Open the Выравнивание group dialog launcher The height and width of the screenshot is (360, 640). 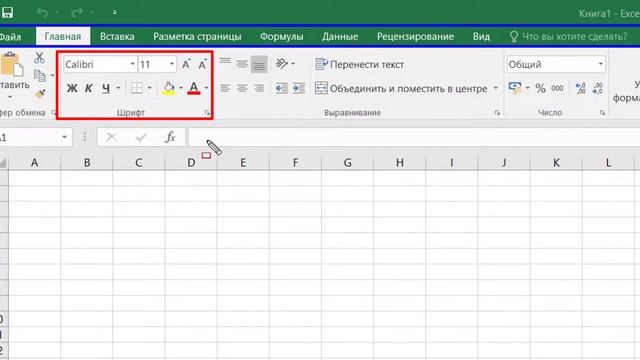pos(497,113)
